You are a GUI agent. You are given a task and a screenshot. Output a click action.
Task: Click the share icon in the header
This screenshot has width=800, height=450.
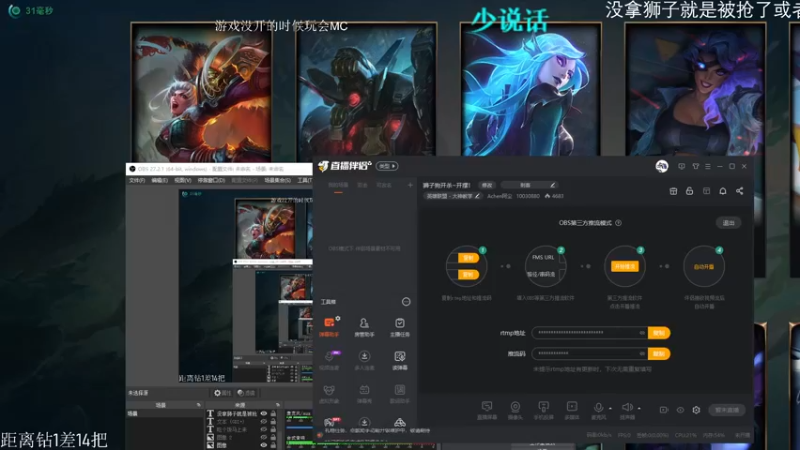[739, 191]
